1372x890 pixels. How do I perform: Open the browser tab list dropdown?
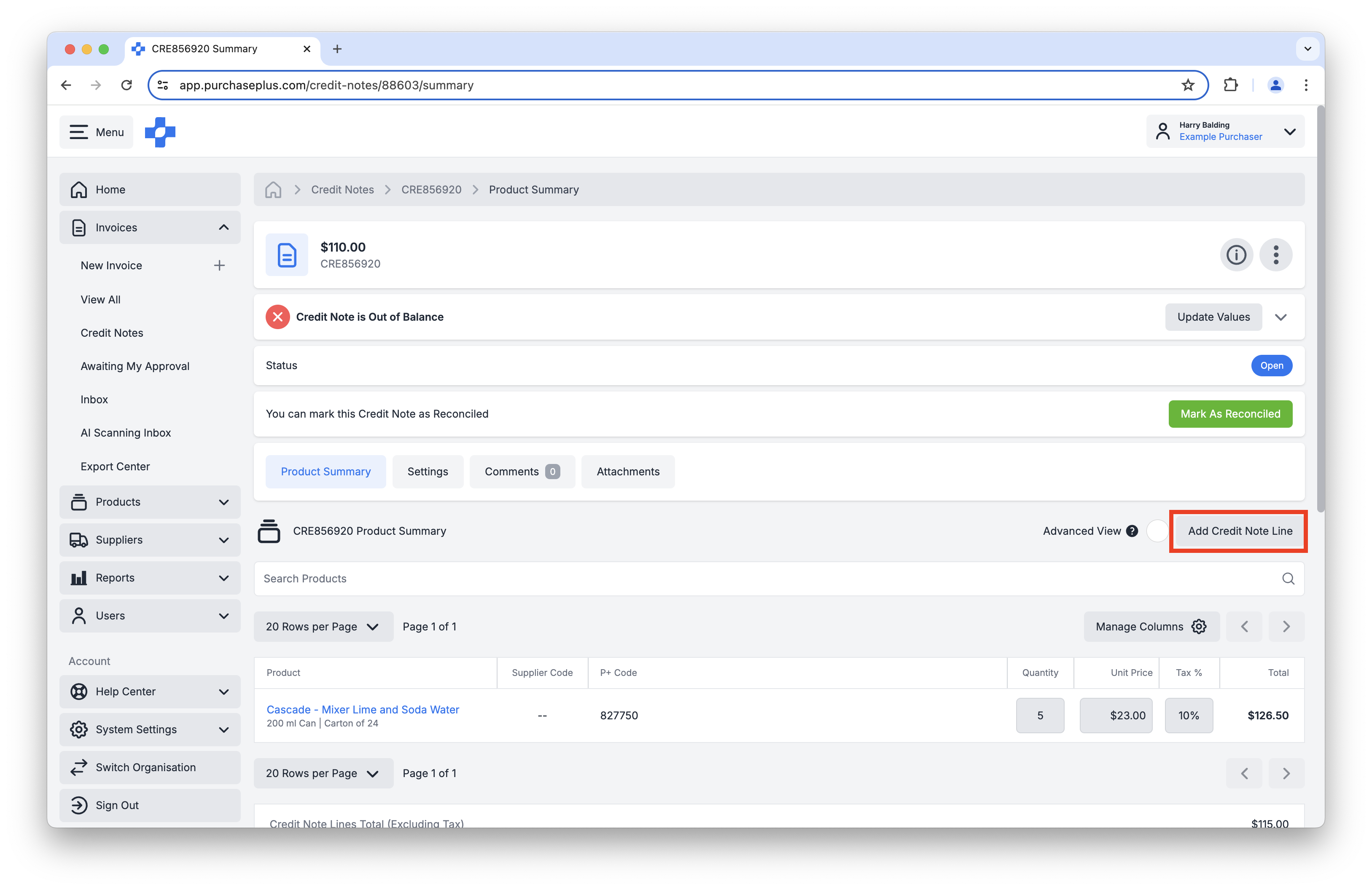pos(1307,49)
